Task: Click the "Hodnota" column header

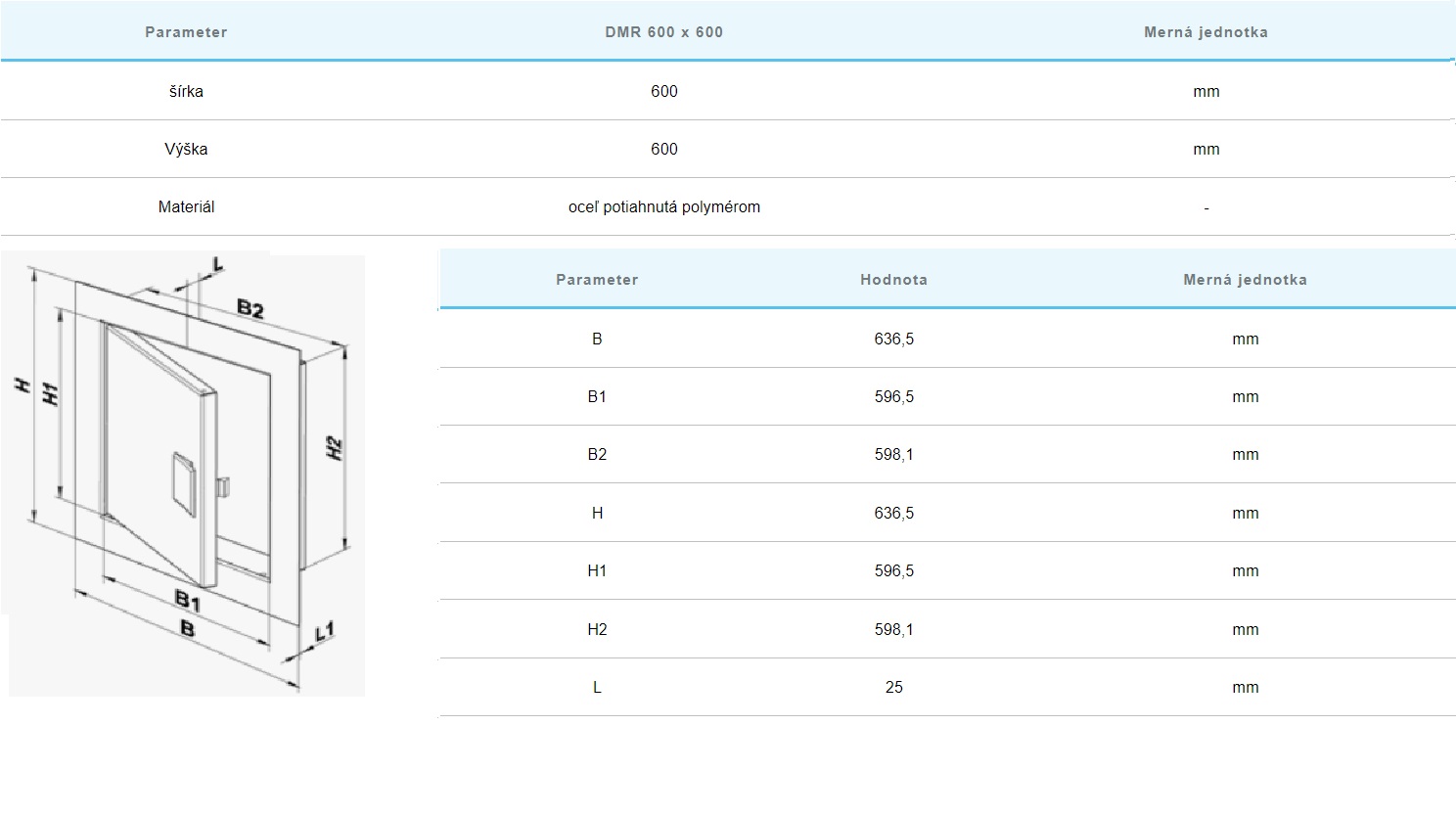Action: (893, 280)
